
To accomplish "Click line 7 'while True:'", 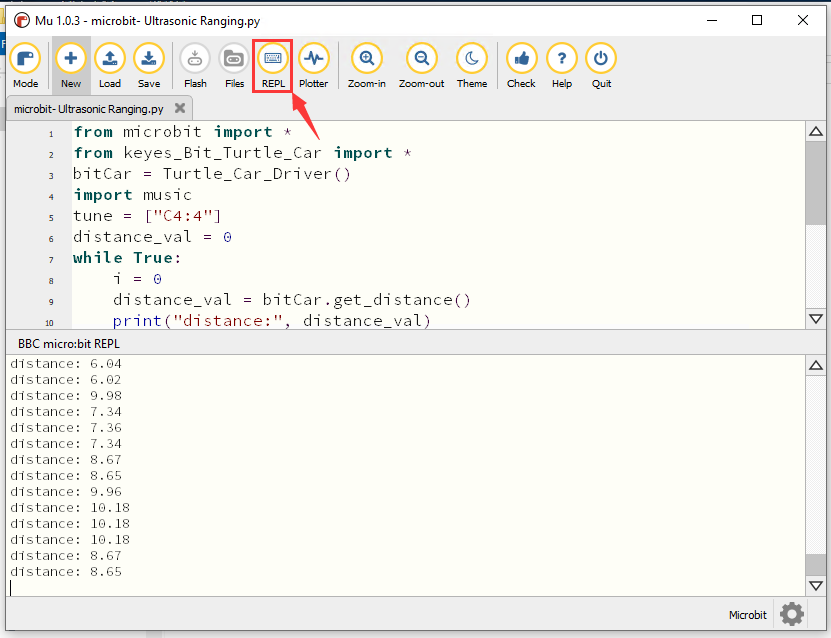I will tap(127, 258).
